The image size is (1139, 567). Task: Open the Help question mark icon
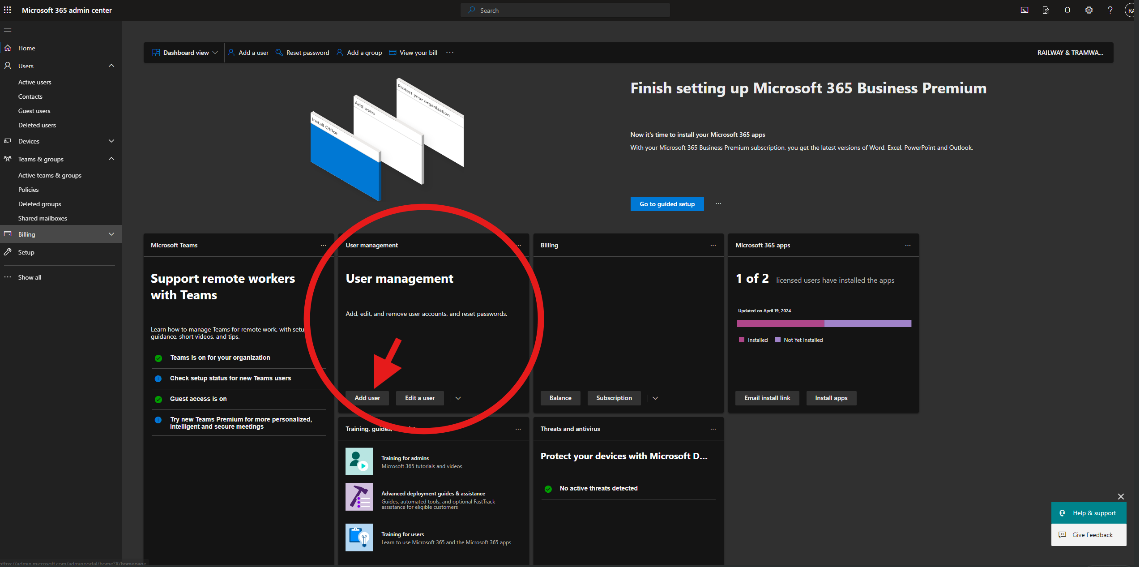pyautogui.click(x=1109, y=10)
